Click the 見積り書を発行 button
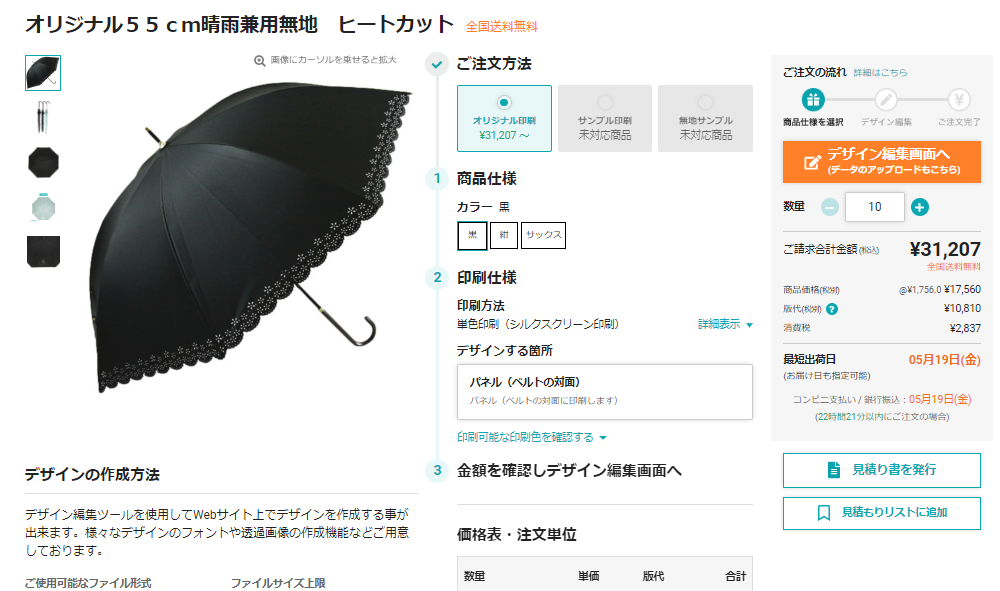 point(881,471)
